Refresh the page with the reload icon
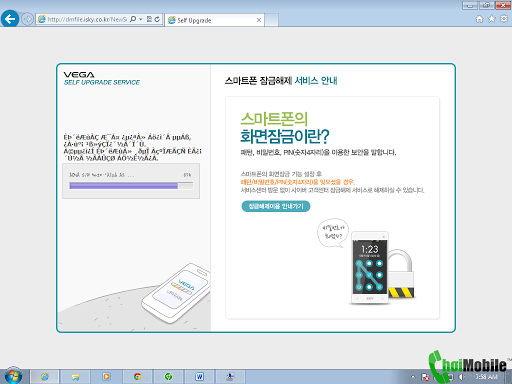512x384 pixels. point(157,19)
